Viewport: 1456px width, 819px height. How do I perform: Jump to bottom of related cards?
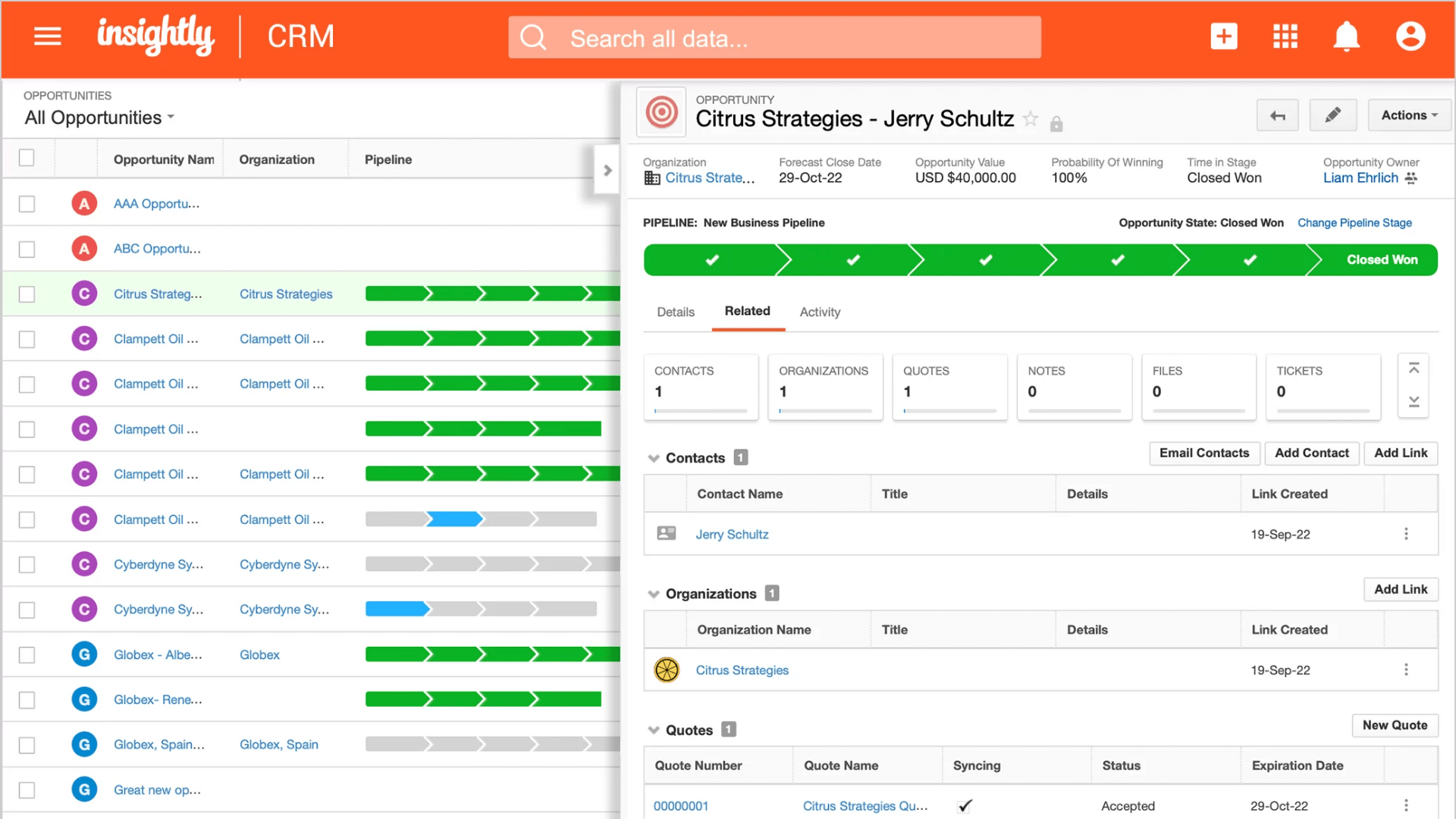pos(1414,402)
